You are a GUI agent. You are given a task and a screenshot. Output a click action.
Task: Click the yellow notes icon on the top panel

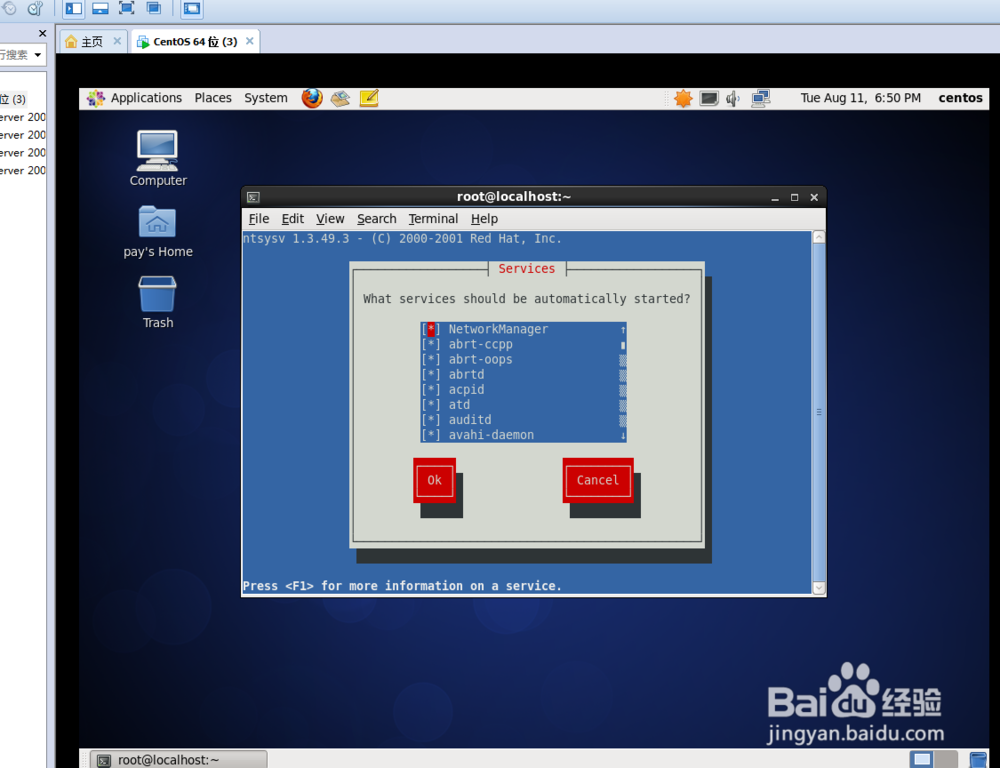[368, 98]
